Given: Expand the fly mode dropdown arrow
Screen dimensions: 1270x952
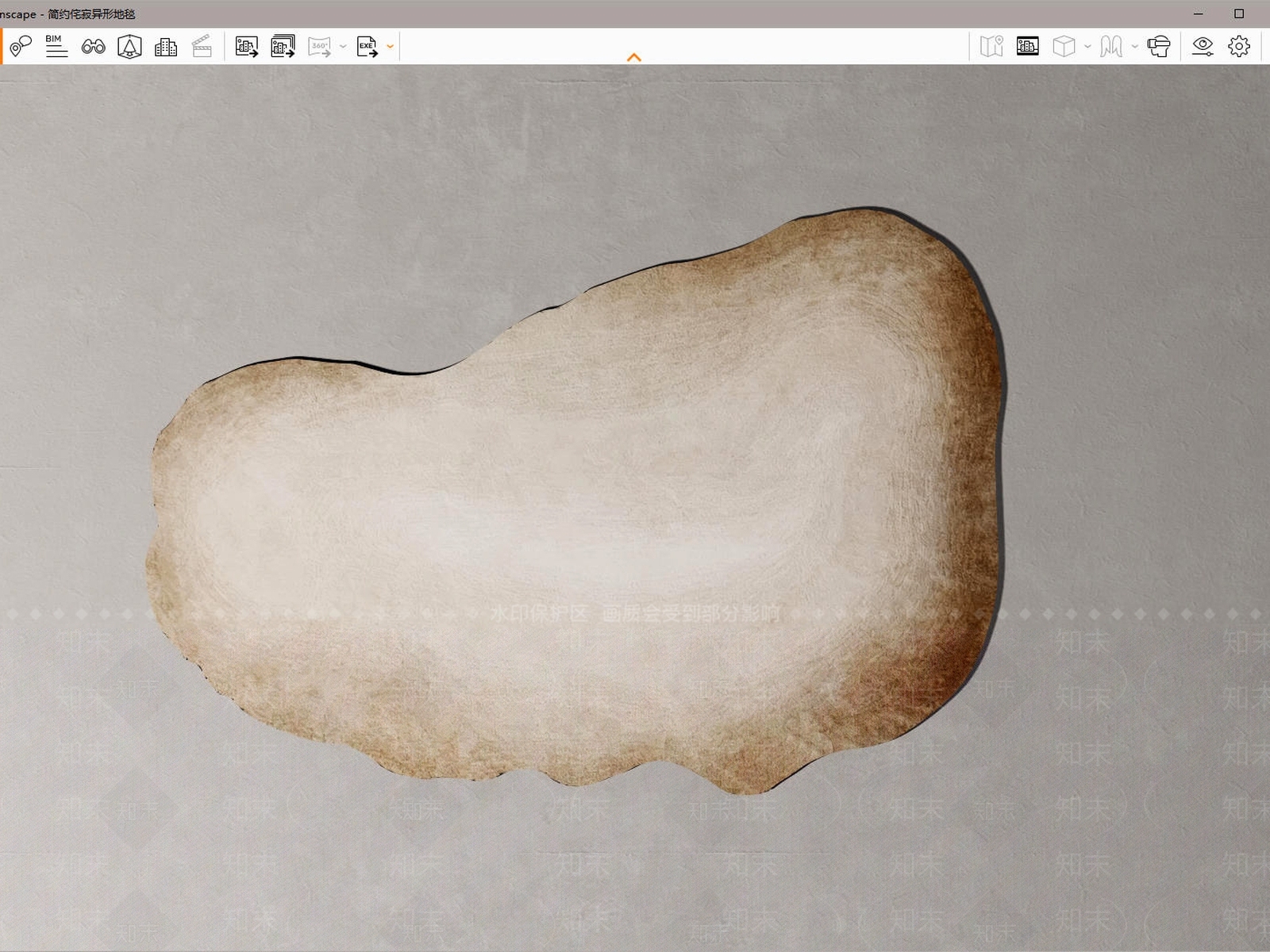Looking at the screenshot, I should [x=1134, y=47].
